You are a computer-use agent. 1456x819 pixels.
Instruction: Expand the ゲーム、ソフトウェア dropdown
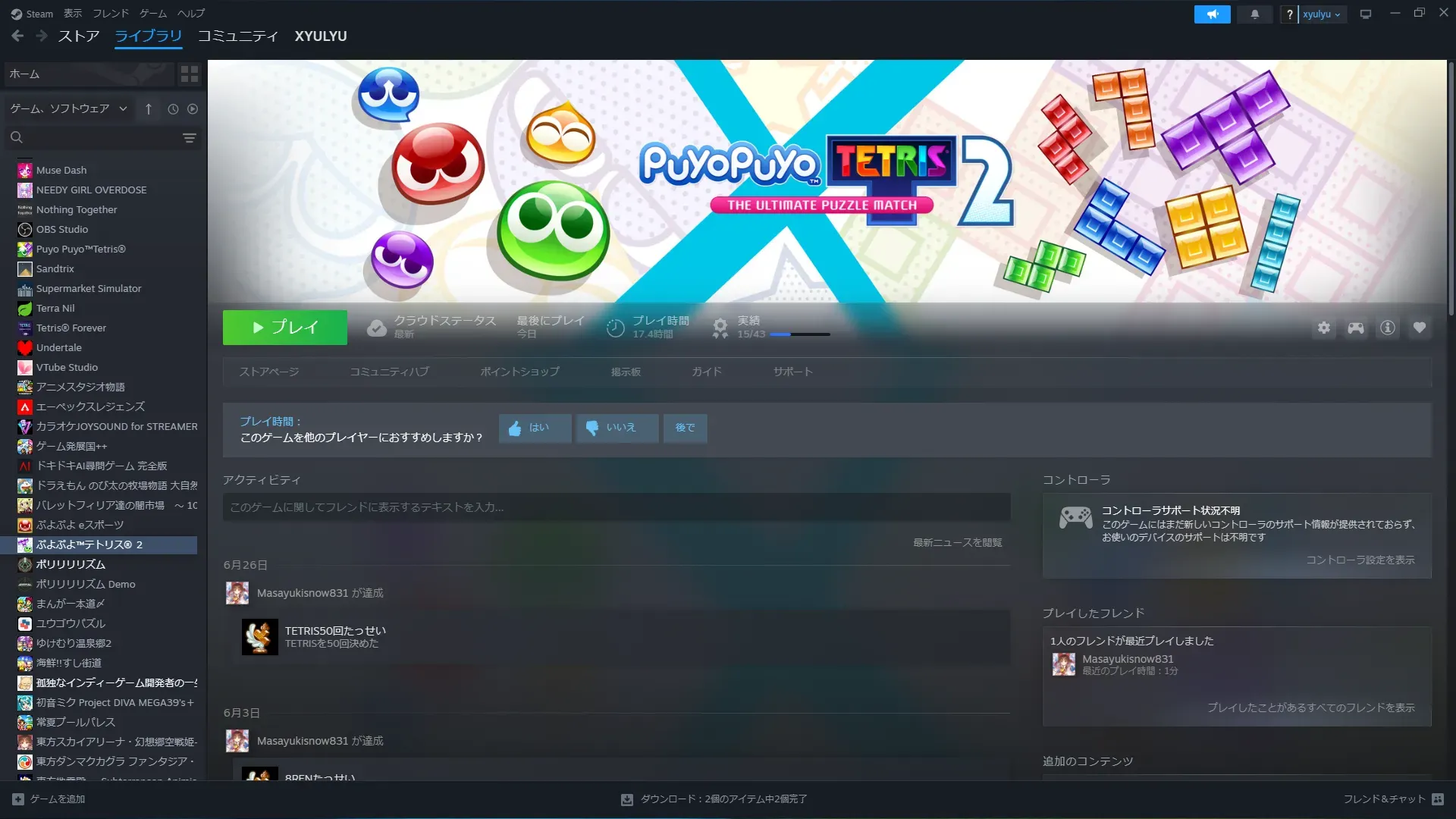click(68, 109)
